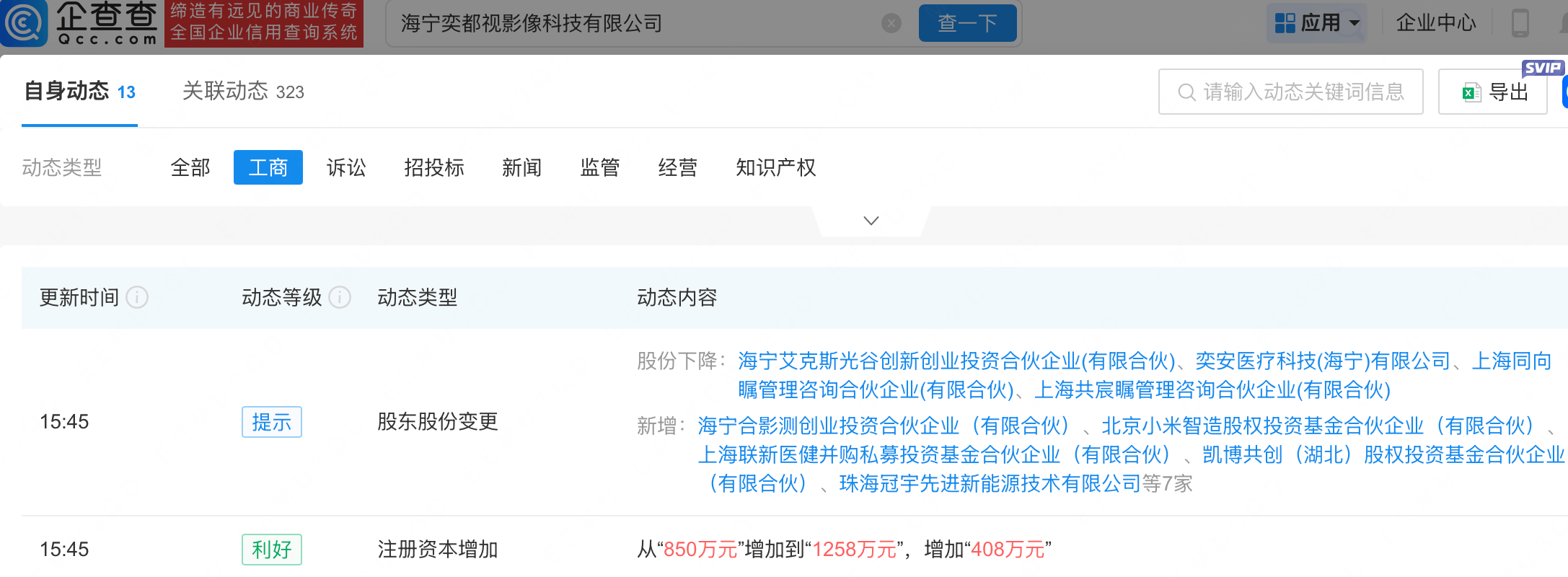
Task: Show info tooltip beside 动态等级
Action: coord(340,297)
